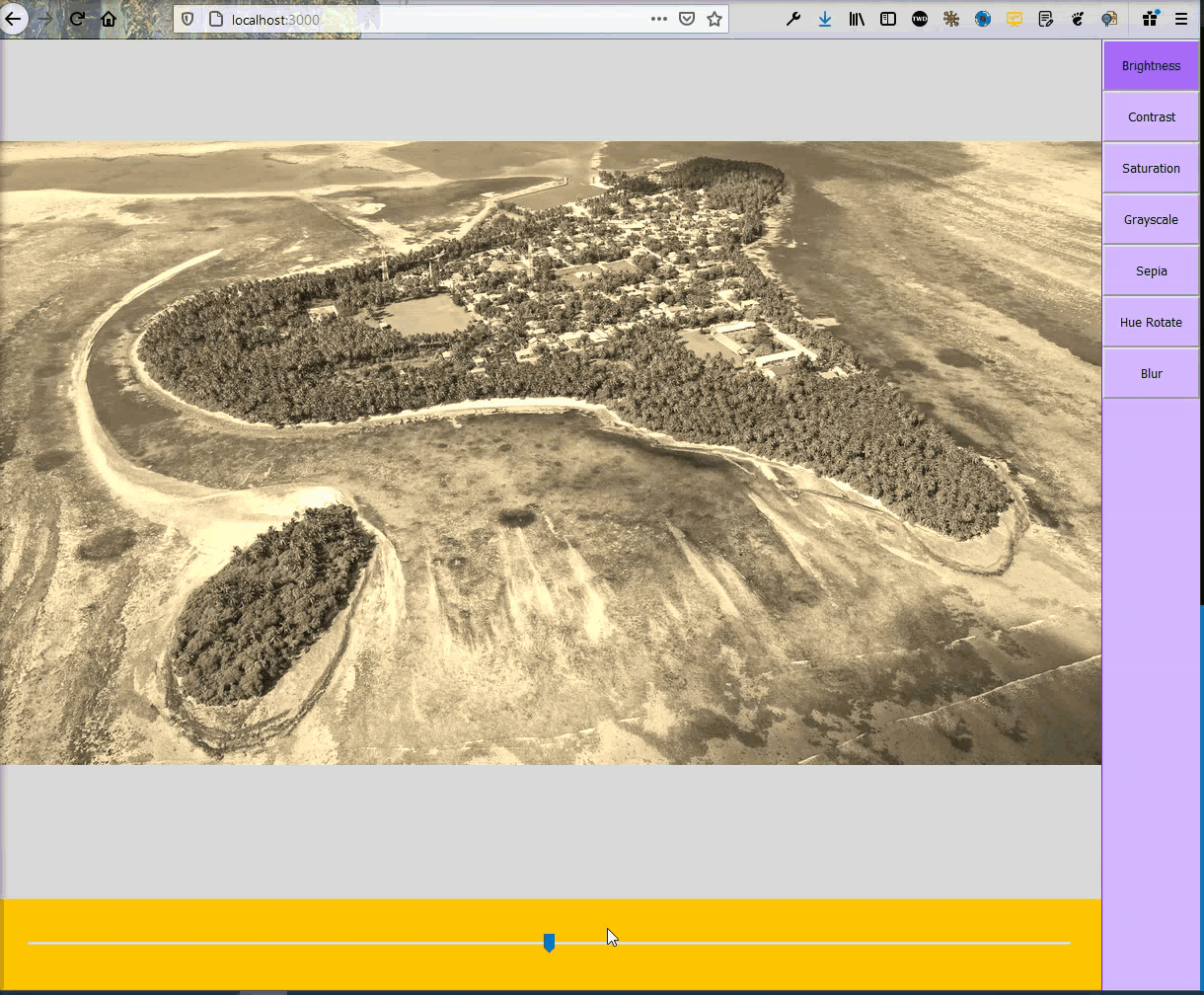Open the Library bookshelf icon
Viewport: 1204px width, 995px height.
pyautogui.click(x=857, y=19)
